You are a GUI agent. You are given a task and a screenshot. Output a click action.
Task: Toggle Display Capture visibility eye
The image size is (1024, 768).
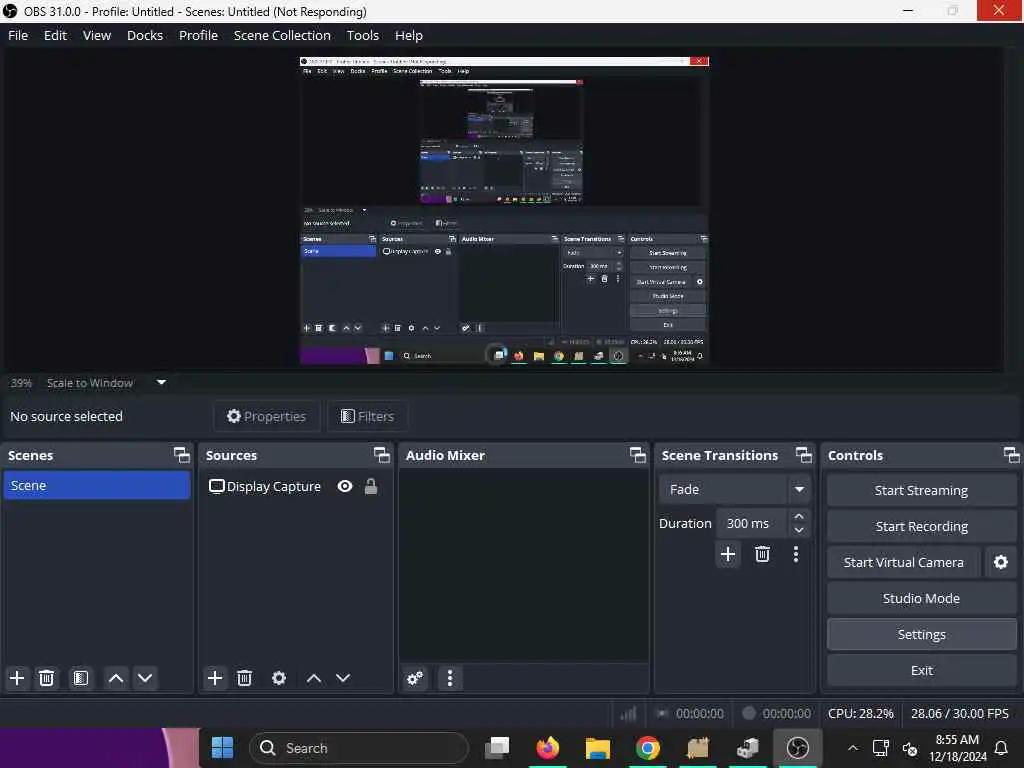(x=345, y=487)
